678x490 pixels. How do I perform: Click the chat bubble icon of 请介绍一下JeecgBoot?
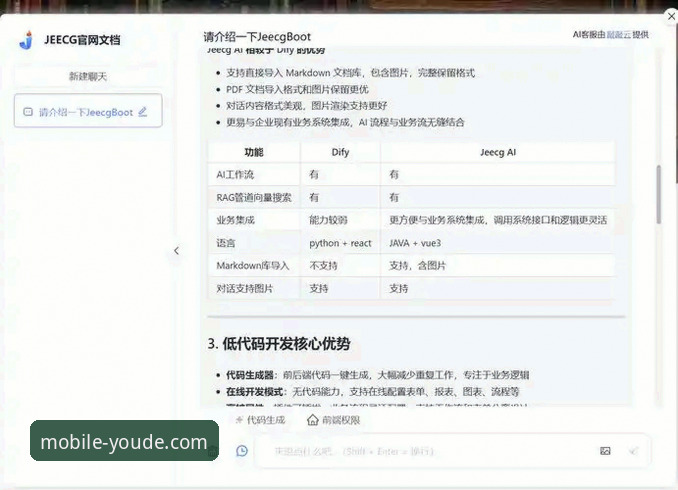point(28,112)
